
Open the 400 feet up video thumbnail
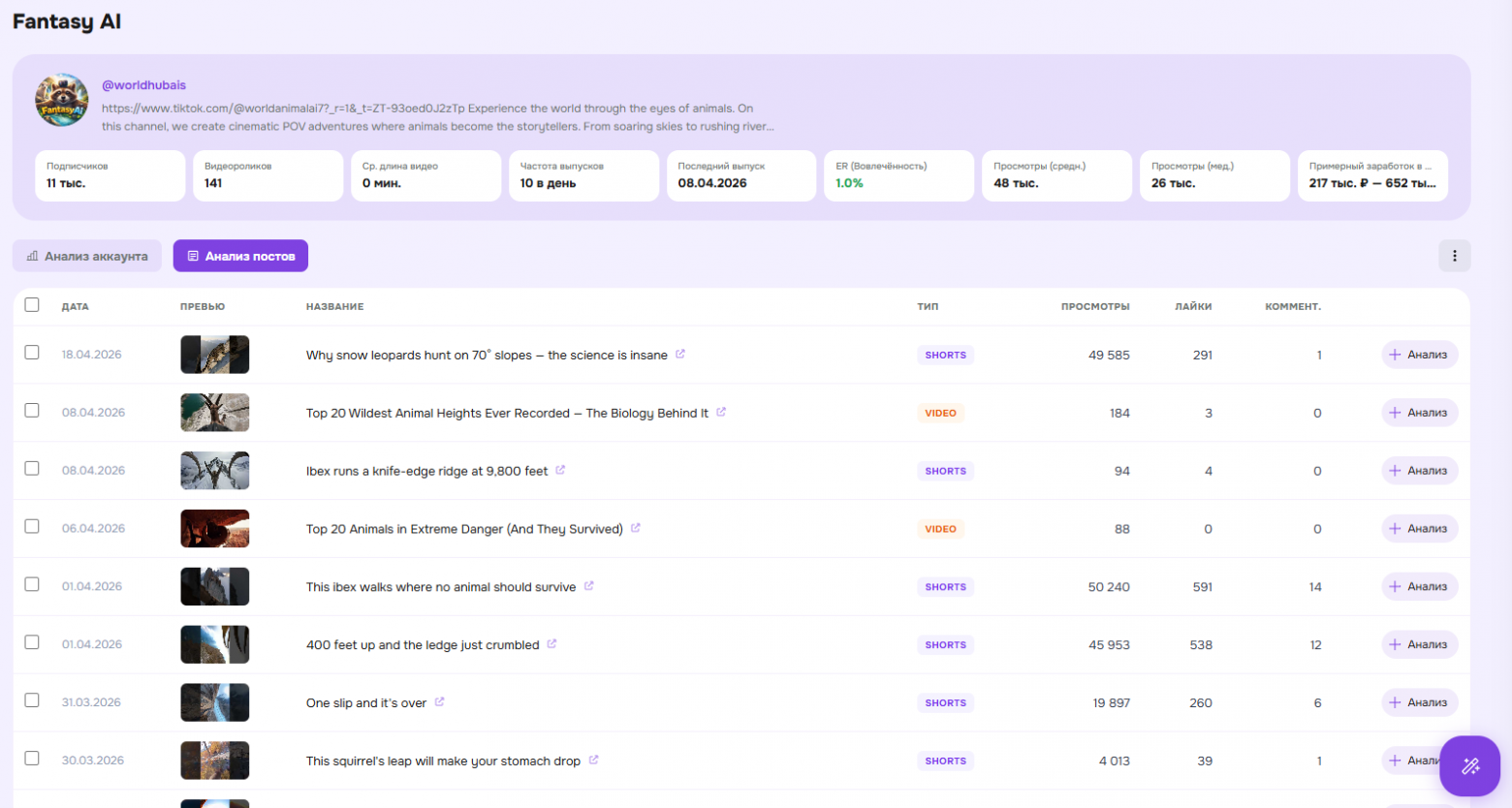(x=215, y=645)
